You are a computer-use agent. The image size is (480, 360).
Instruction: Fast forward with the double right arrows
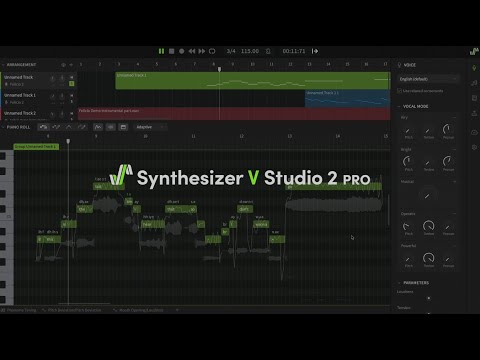coord(202,51)
